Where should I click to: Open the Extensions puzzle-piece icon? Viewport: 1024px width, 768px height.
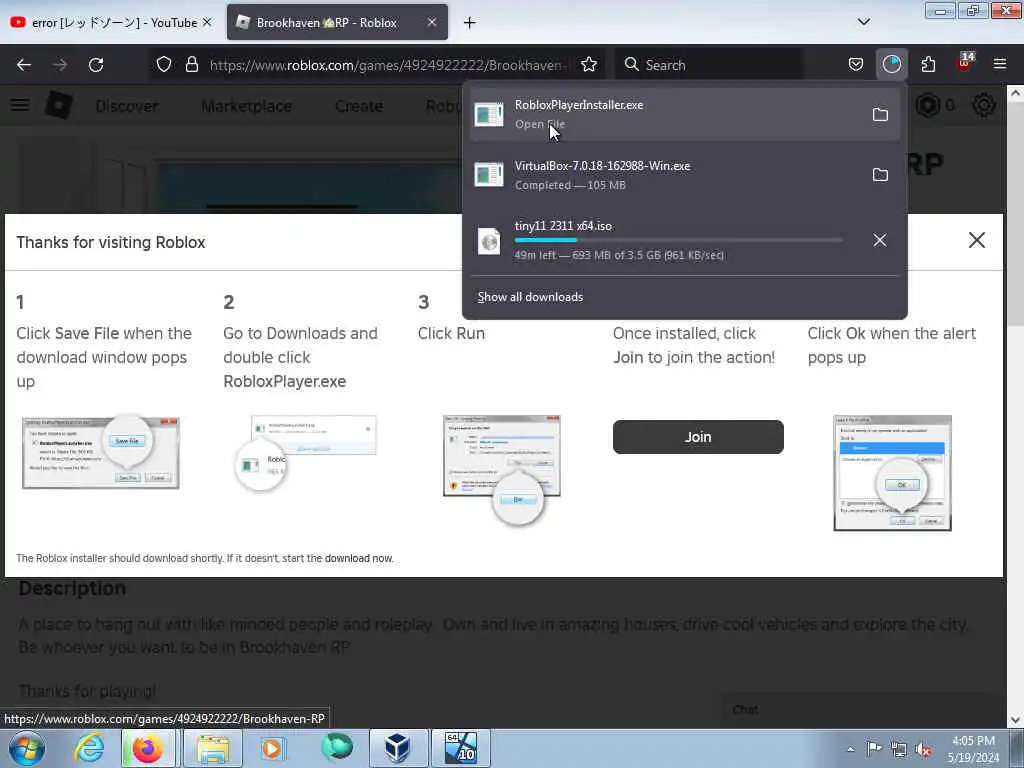tap(928, 65)
